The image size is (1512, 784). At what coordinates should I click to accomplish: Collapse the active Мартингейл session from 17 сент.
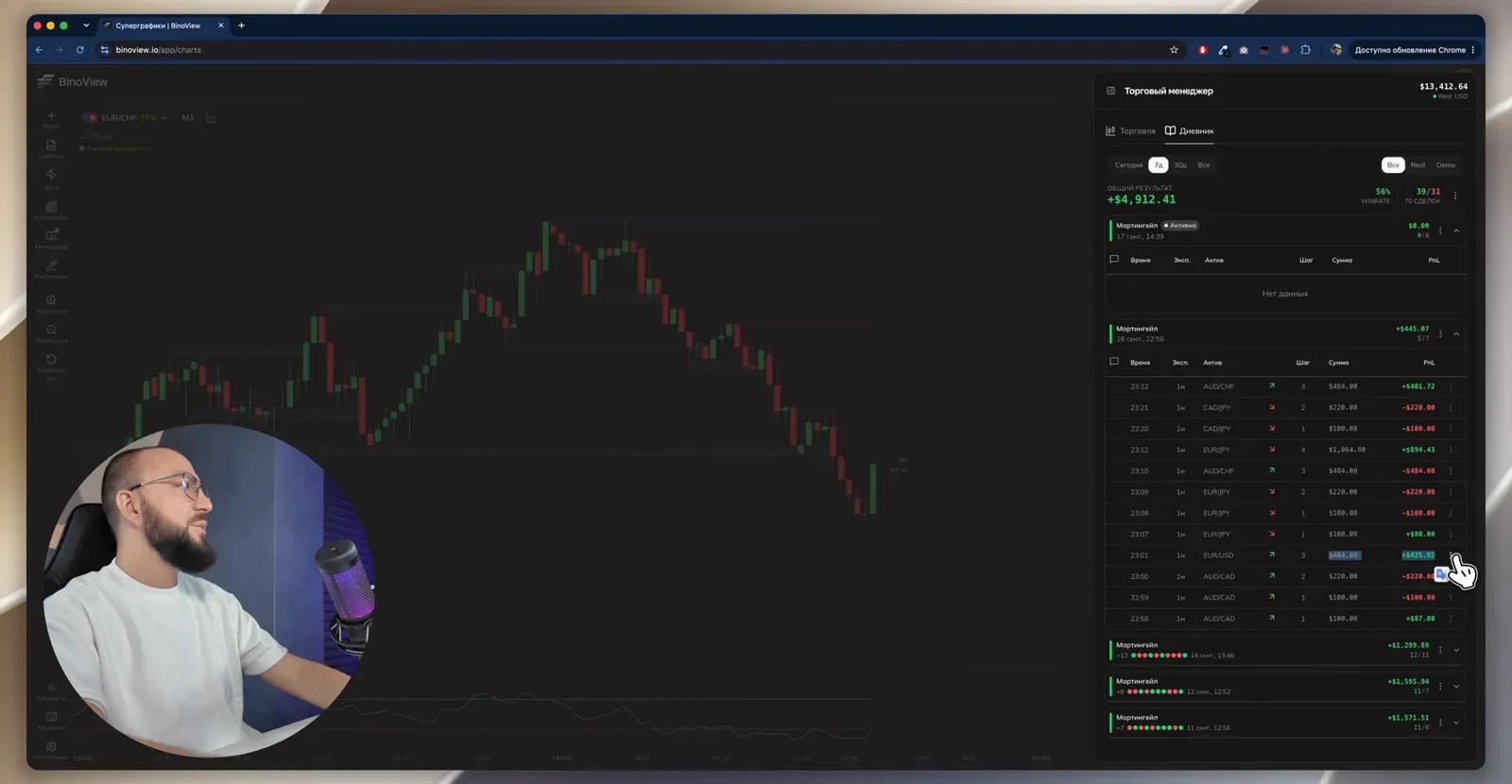[x=1456, y=230]
